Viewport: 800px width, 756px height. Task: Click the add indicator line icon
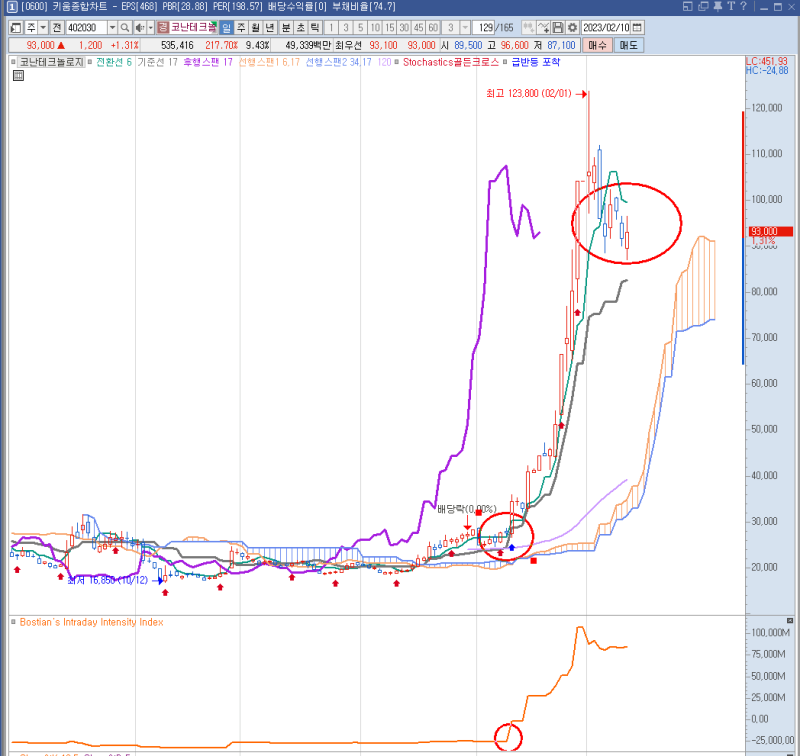point(543,28)
